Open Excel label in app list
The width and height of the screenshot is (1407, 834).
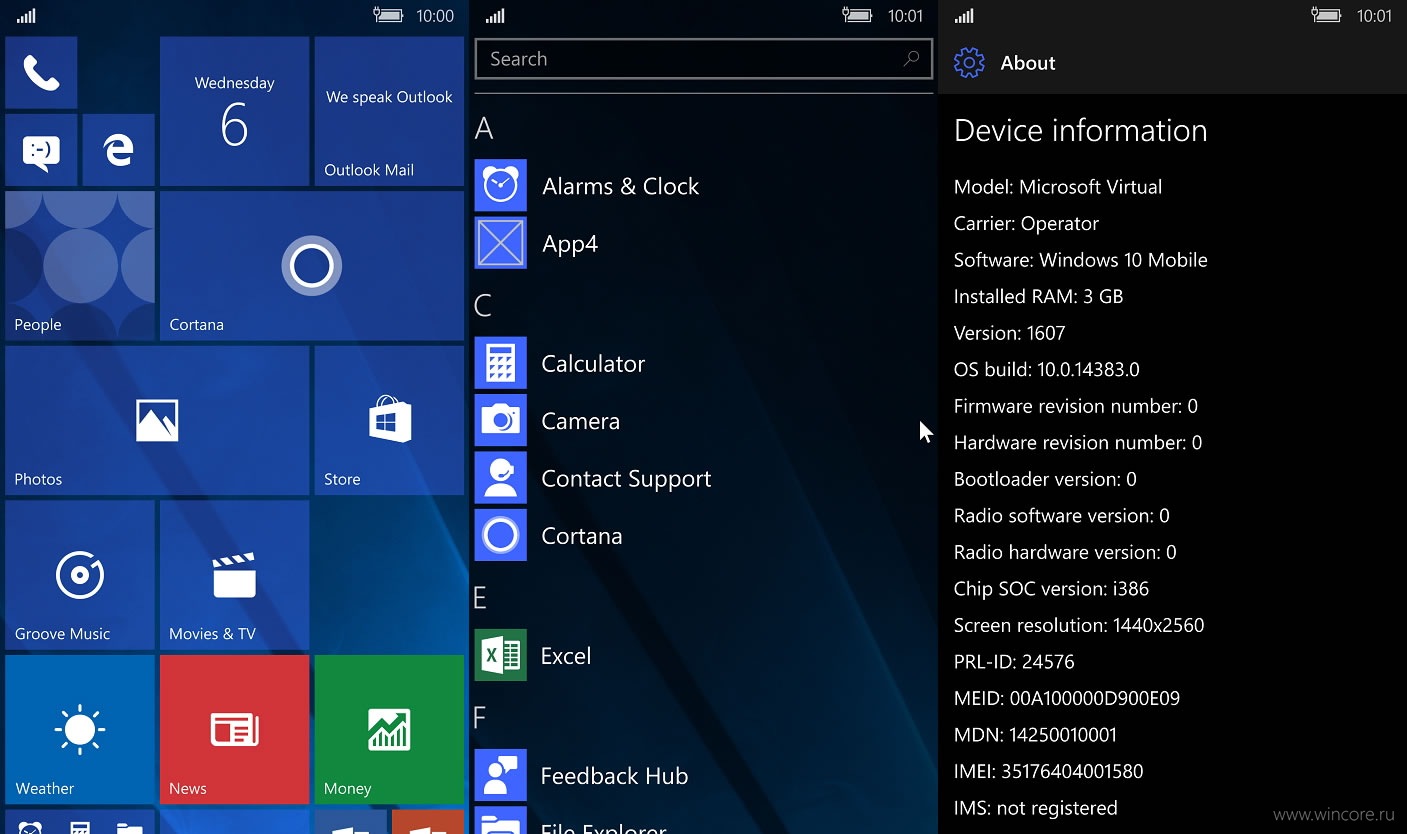(x=566, y=656)
